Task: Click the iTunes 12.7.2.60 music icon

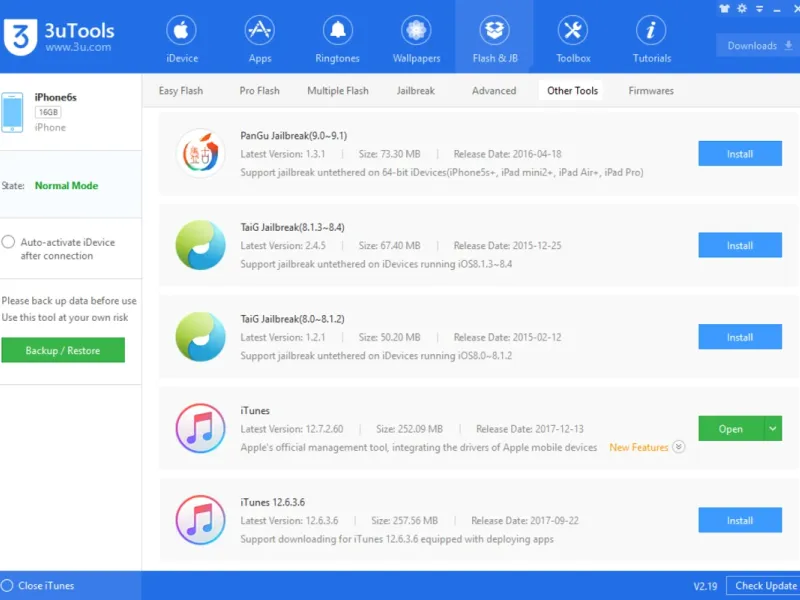Action: pyautogui.click(x=201, y=429)
